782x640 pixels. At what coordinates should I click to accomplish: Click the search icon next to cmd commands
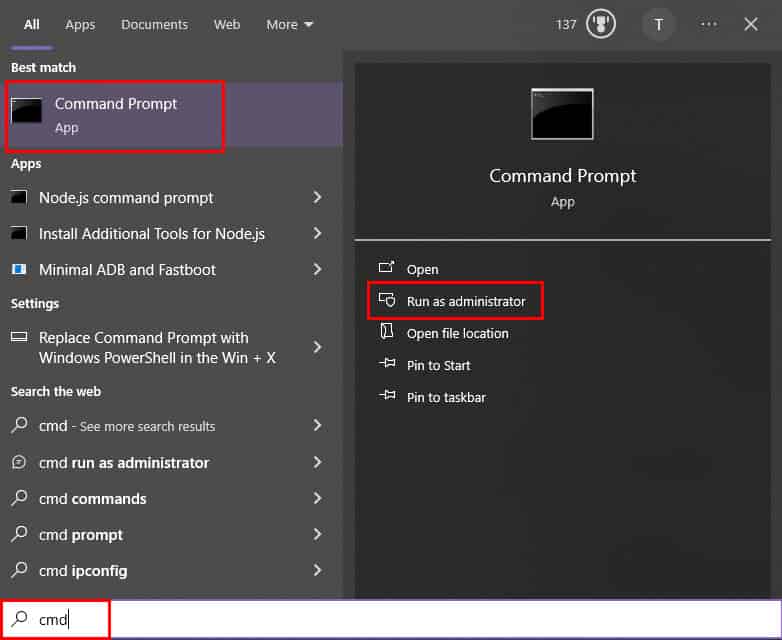coord(19,498)
